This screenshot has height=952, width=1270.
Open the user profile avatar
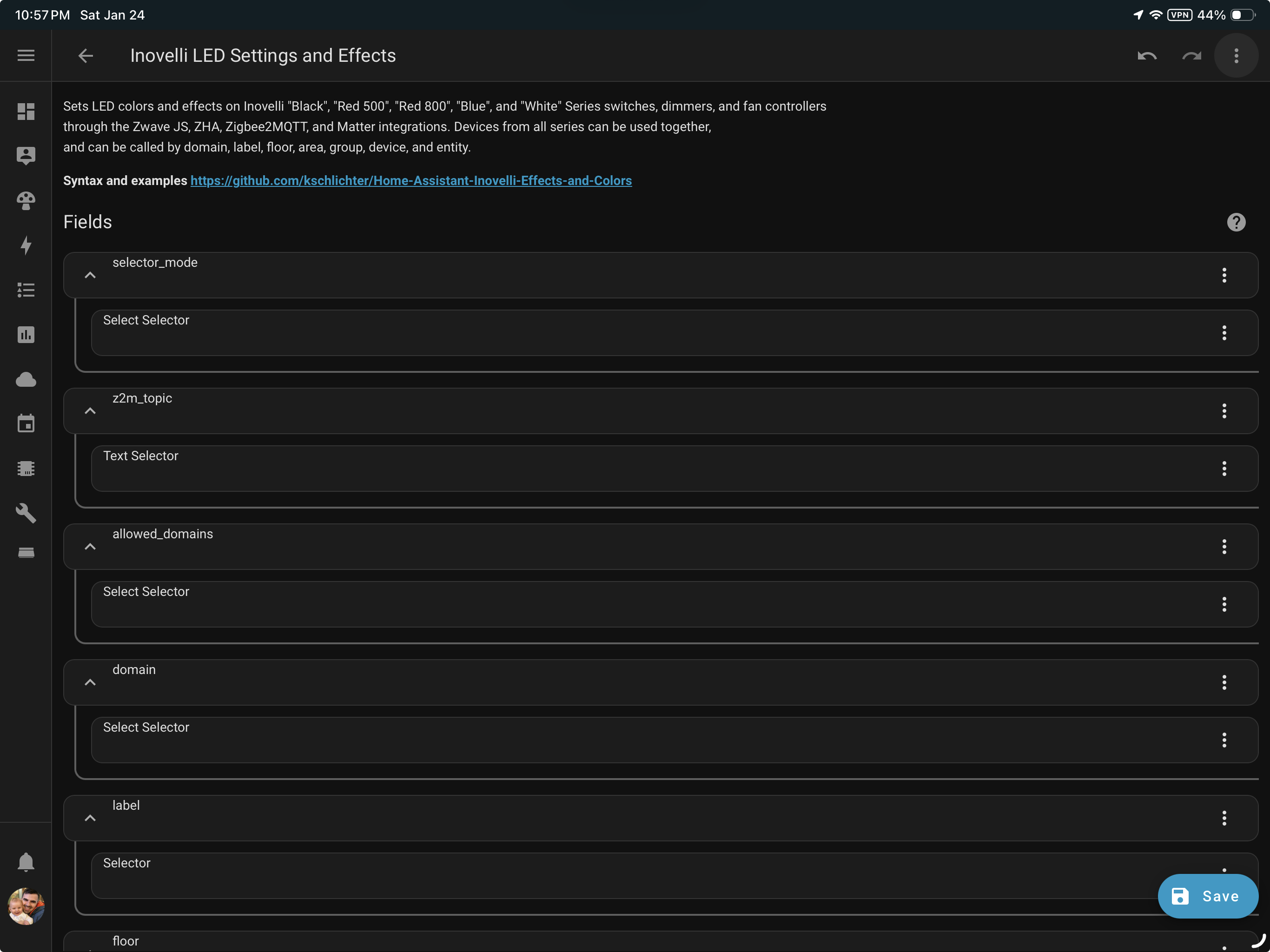point(26,906)
